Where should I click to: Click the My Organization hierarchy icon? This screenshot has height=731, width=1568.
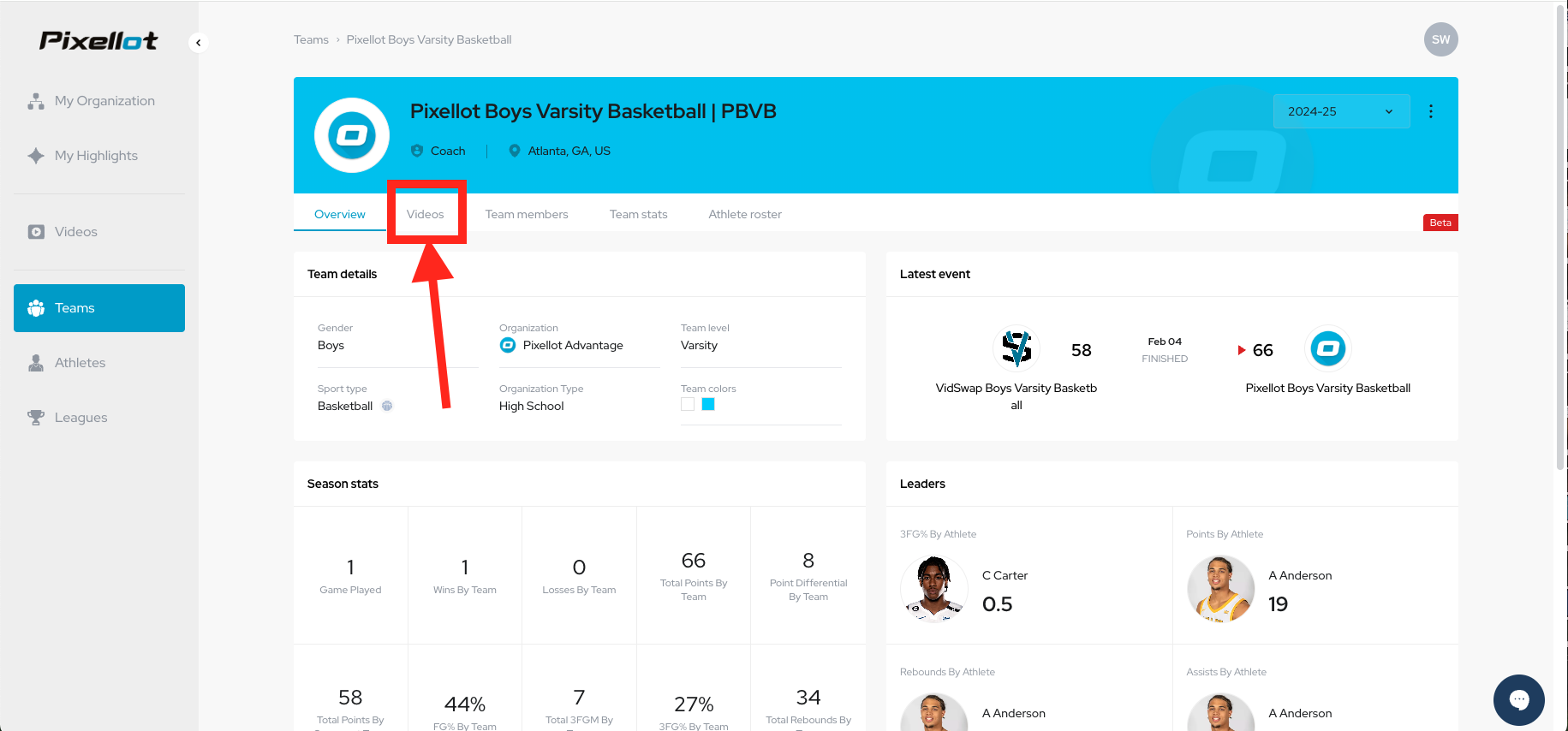click(x=36, y=101)
